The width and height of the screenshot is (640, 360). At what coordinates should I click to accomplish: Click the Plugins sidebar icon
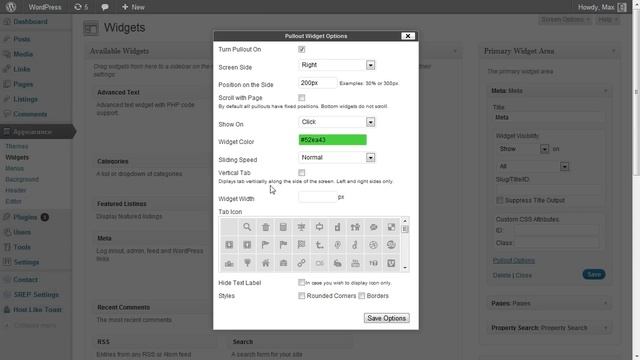click(x=7, y=217)
